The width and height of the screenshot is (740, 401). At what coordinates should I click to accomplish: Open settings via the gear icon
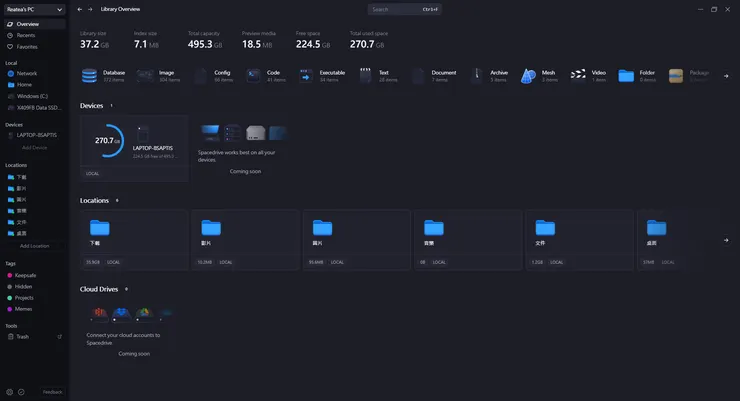coord(9,392)
